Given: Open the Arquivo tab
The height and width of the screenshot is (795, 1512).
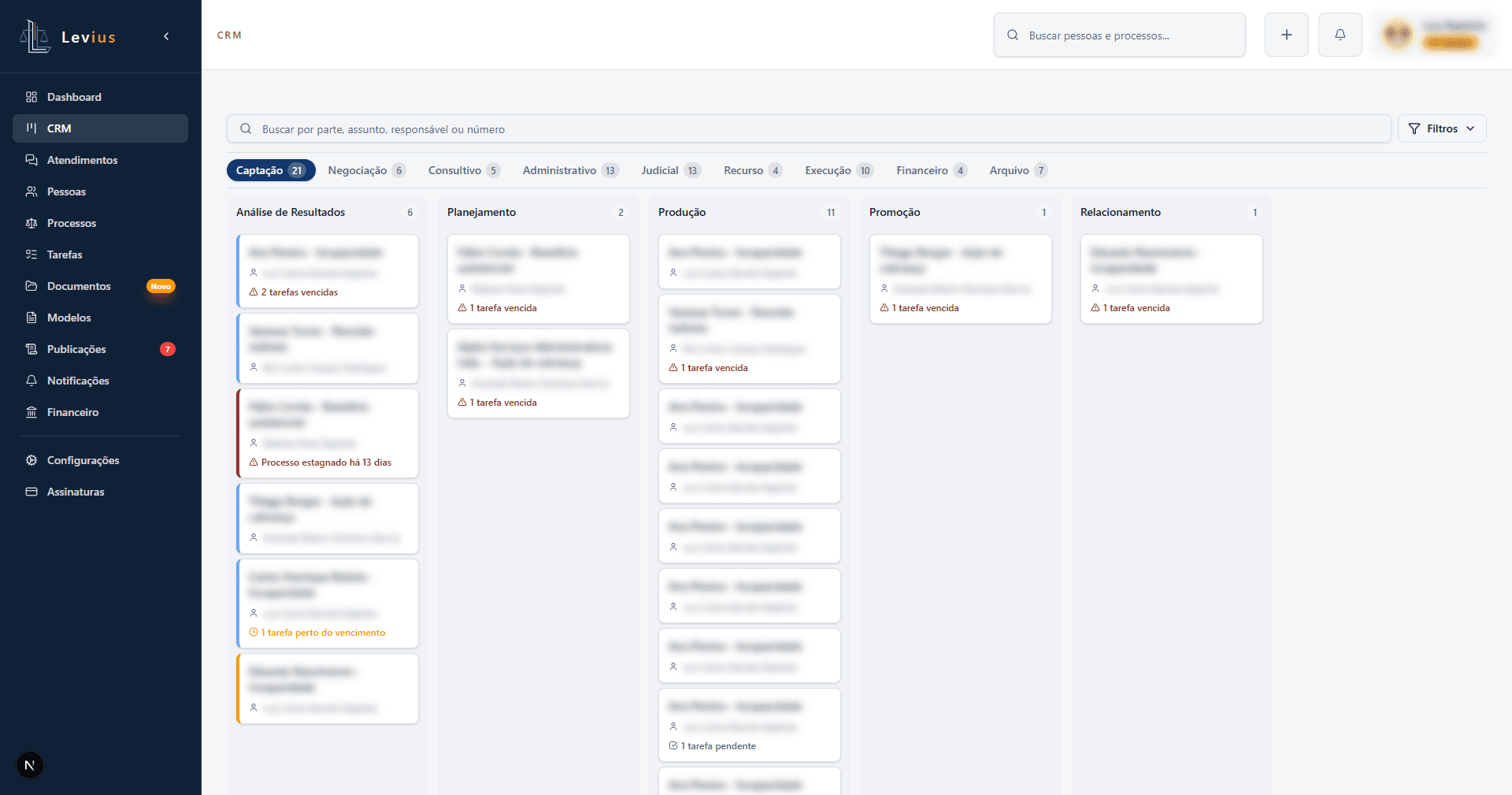Looking at the screenshot, I should [x=1018, y=170].
